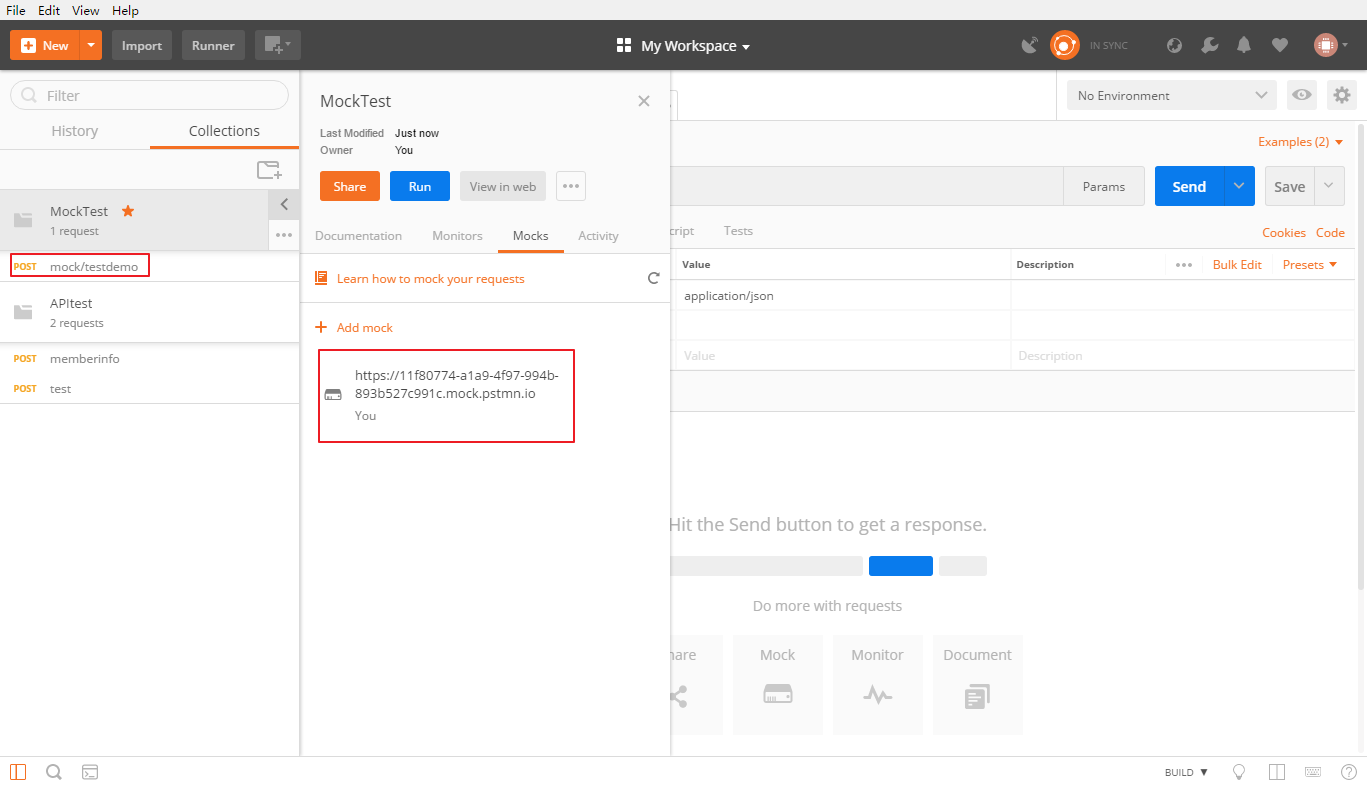Select the mock.pstmn.io mock server entry
1367x787 pixels.
coord(446,395)
